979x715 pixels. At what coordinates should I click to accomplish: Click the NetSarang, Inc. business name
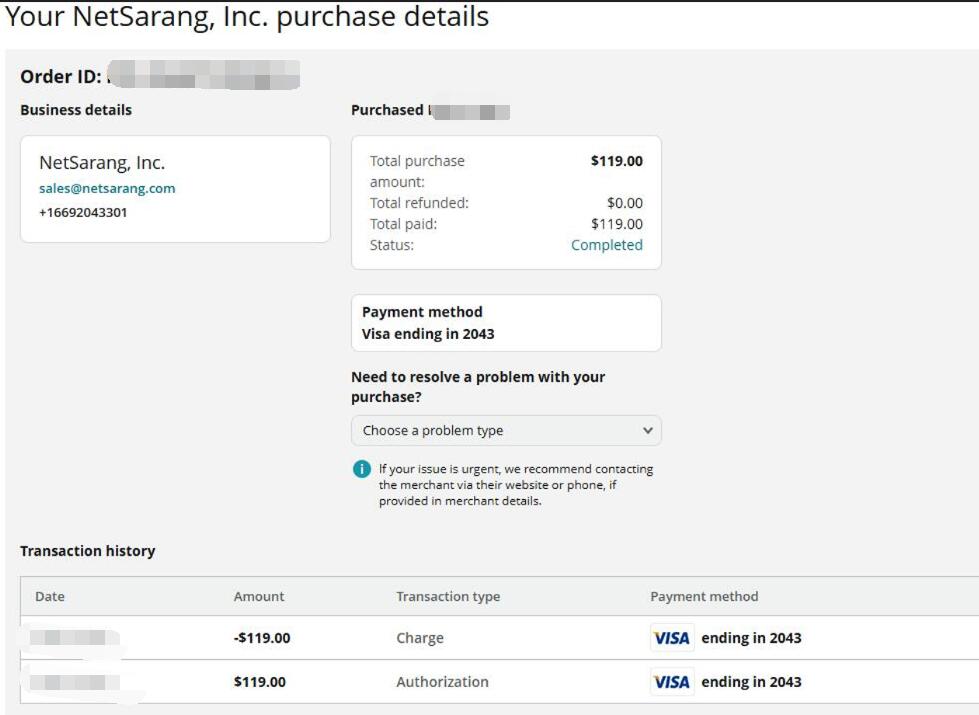(x=102, y=162)
